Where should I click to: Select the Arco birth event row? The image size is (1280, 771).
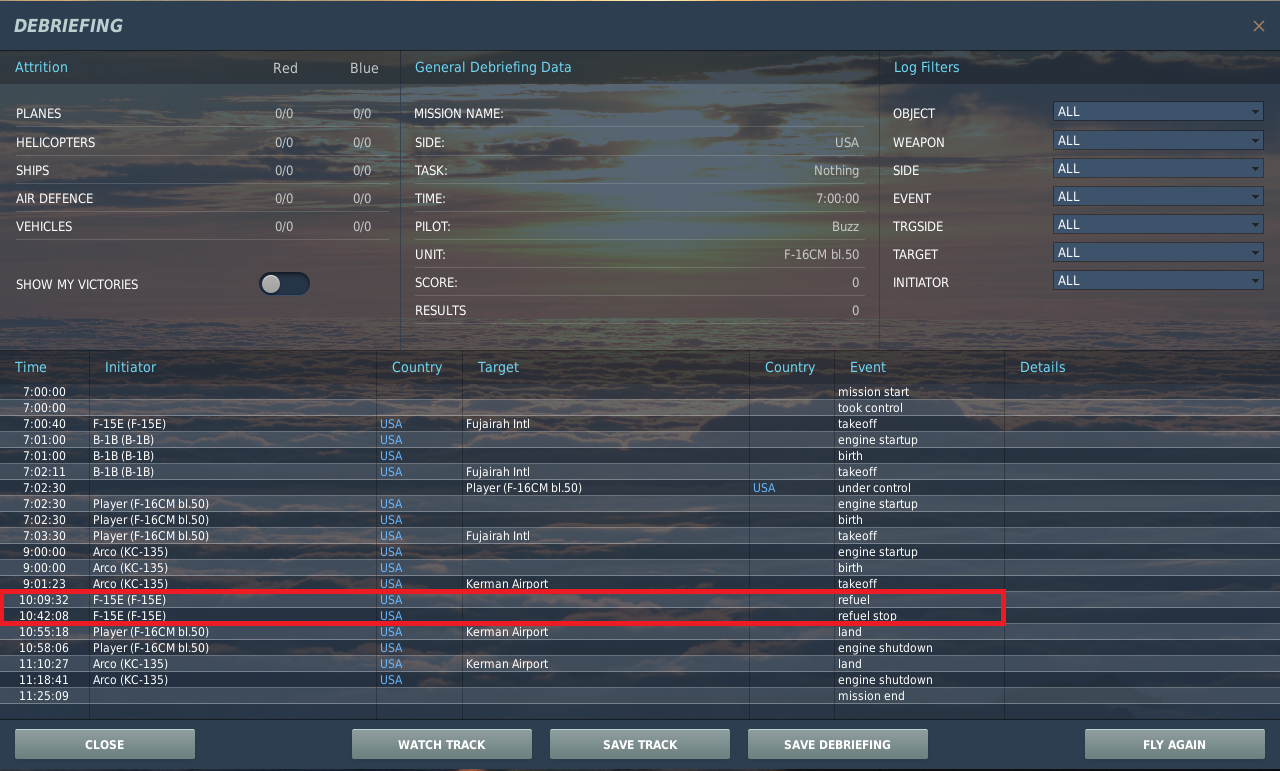[x=640, y=568]
